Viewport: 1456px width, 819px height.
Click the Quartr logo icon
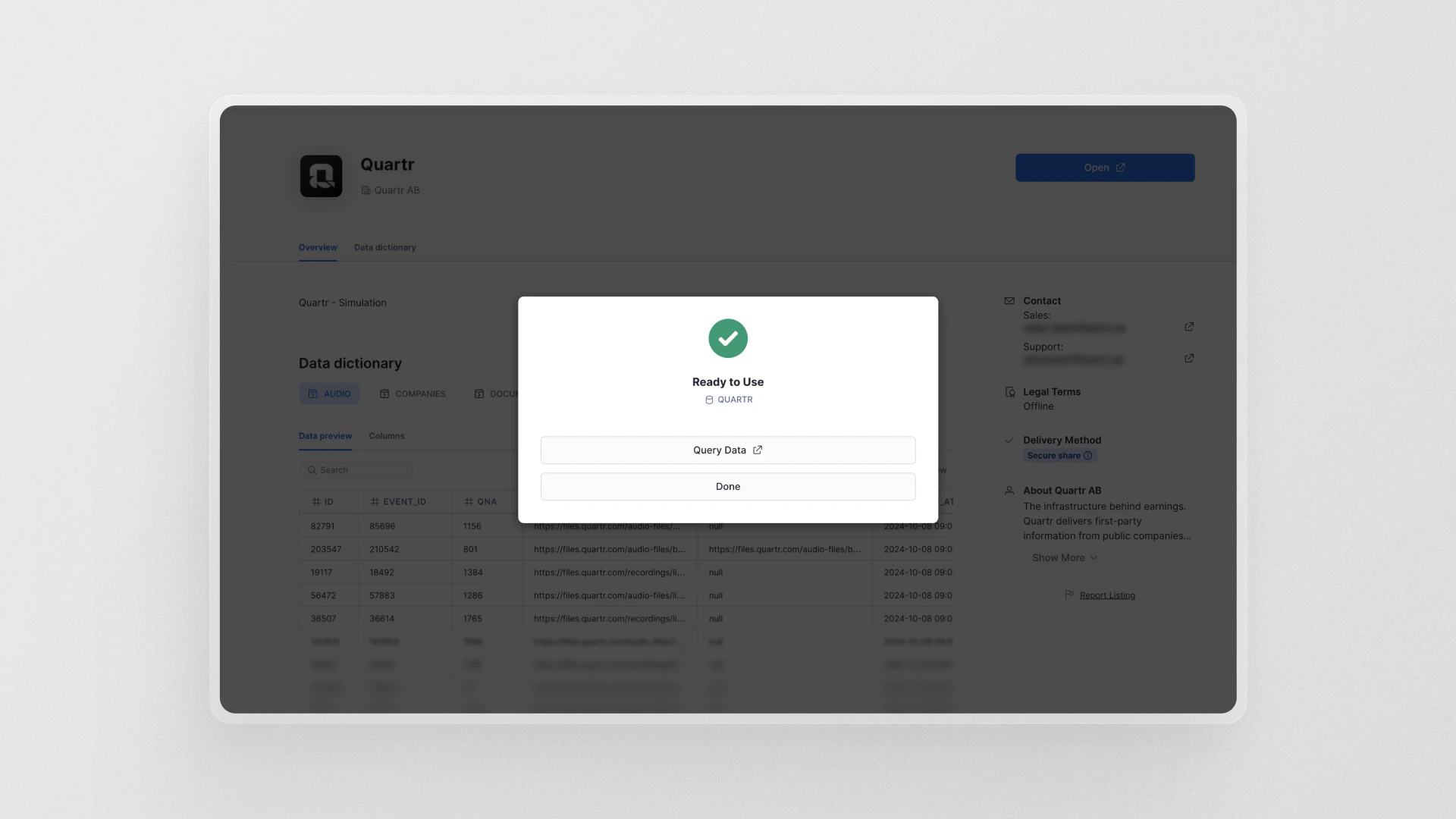coord(321,176)
